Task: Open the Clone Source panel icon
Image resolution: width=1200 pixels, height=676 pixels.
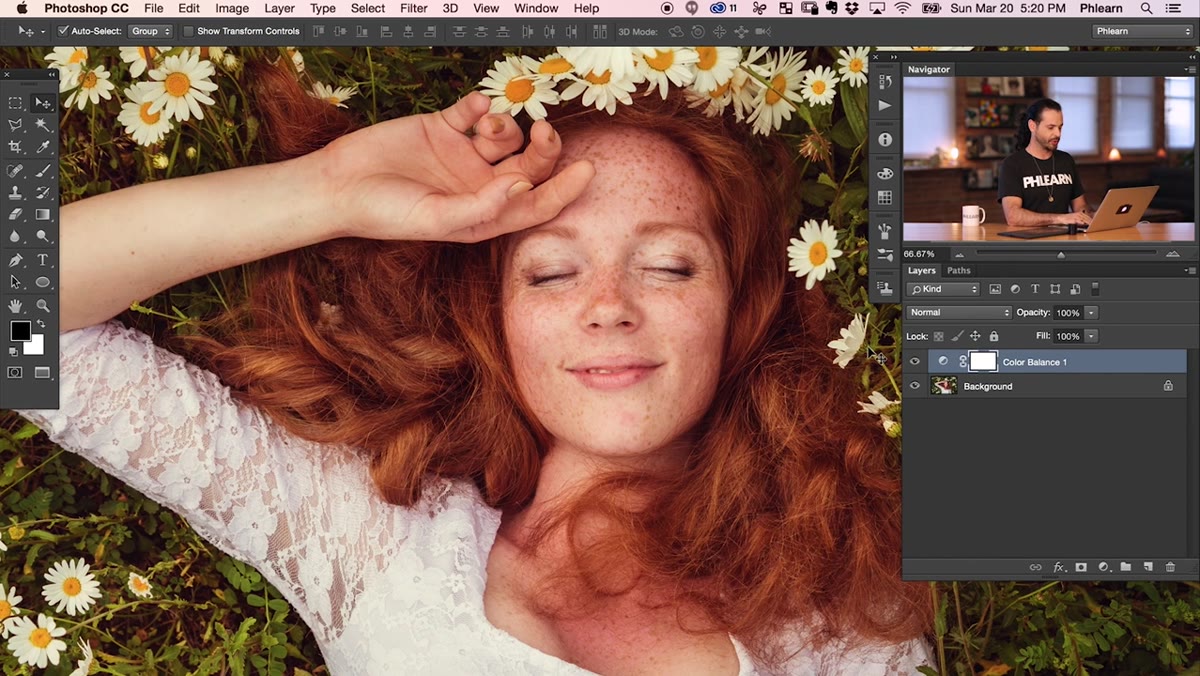Action: (885, 289)
